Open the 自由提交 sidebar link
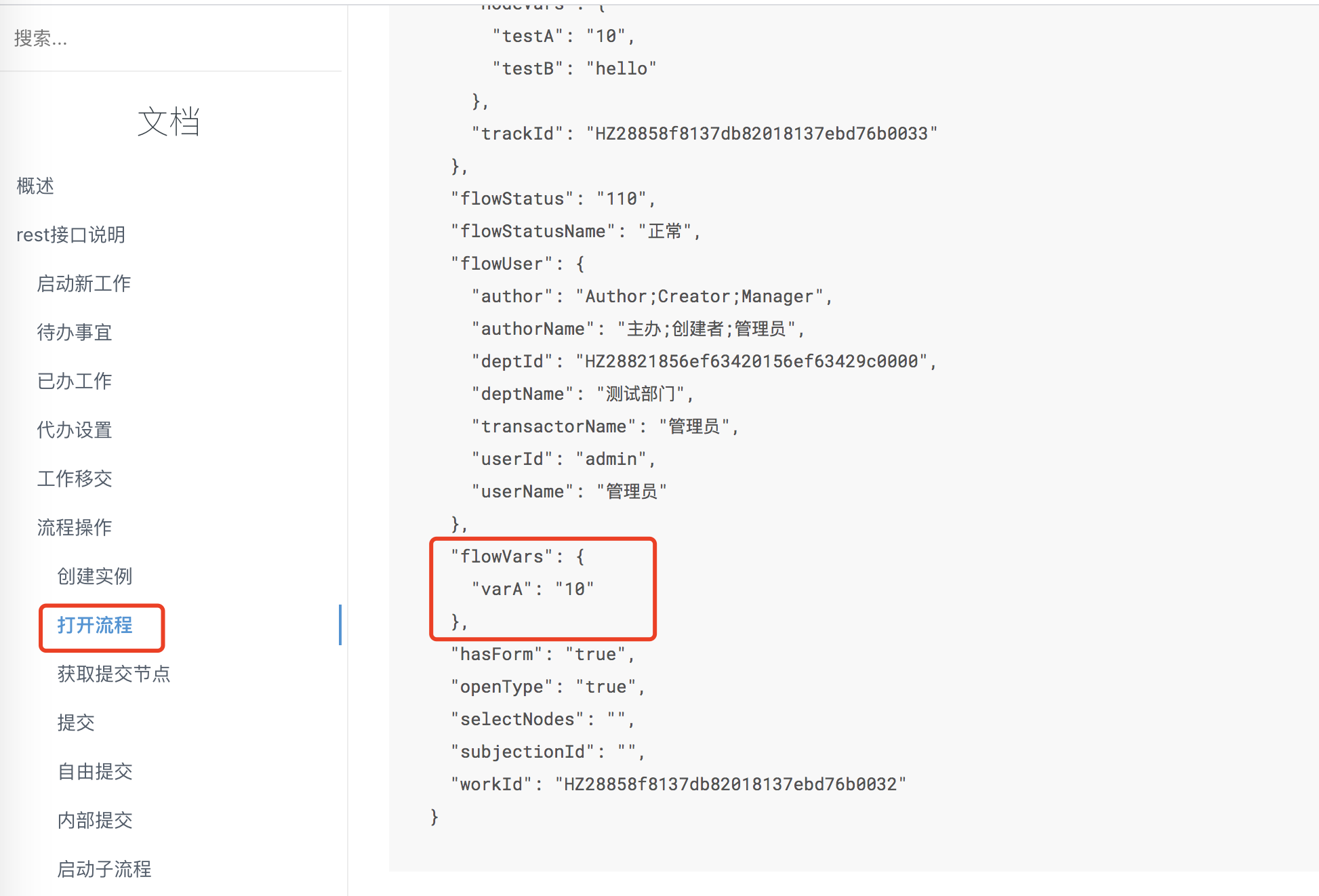1319x896 pixels. (95, 771)
